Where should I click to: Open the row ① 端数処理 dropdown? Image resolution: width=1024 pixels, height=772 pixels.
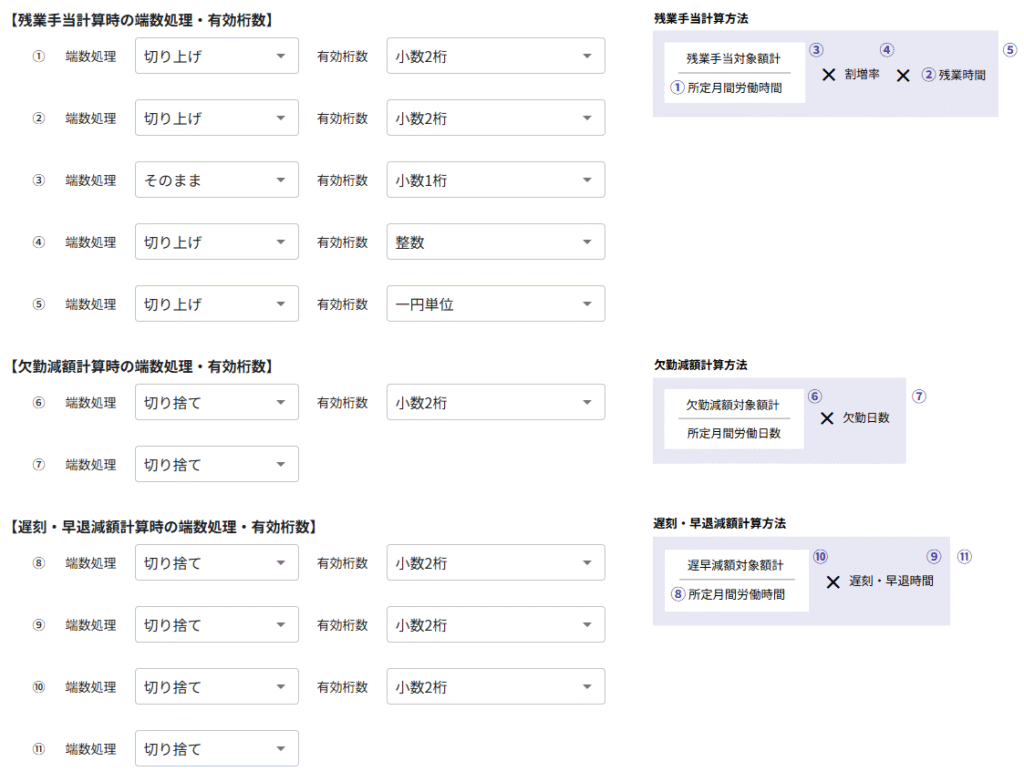(216, 56)
